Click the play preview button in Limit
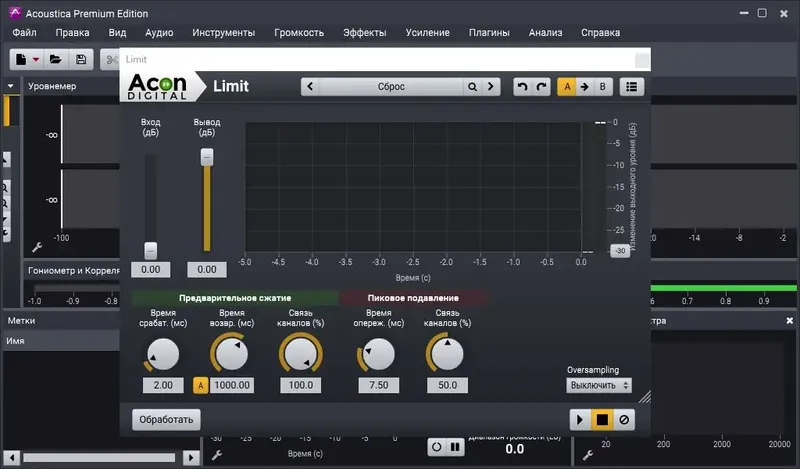 [x=580, y=419]
